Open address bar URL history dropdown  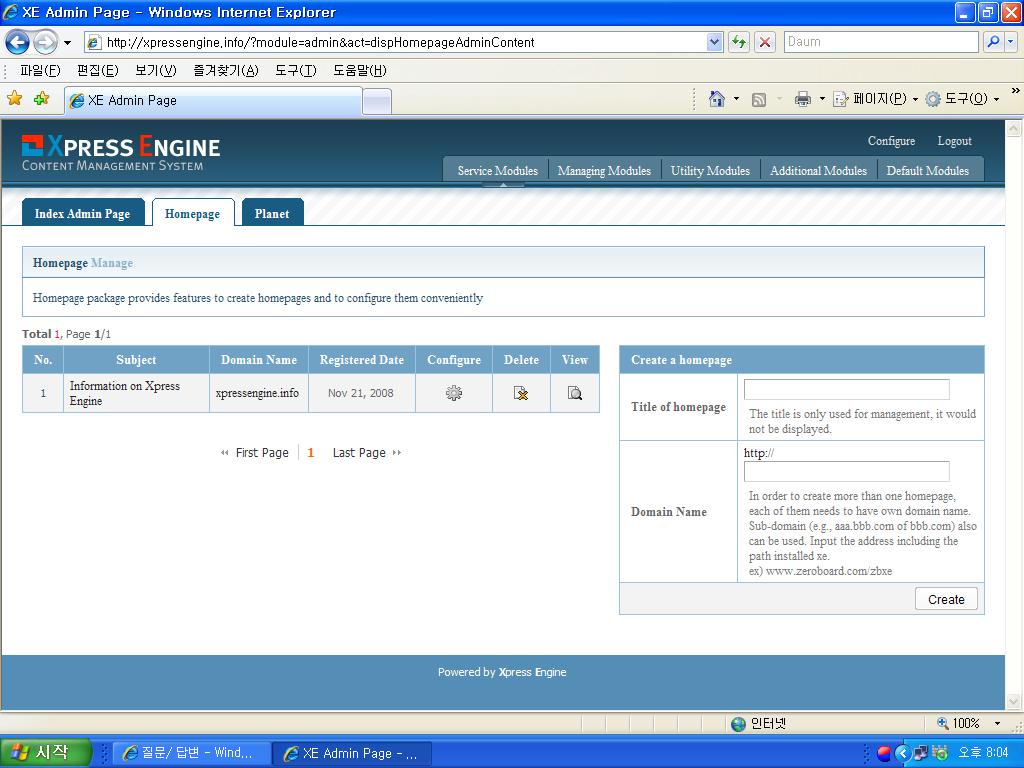click(x=714, y=42)
